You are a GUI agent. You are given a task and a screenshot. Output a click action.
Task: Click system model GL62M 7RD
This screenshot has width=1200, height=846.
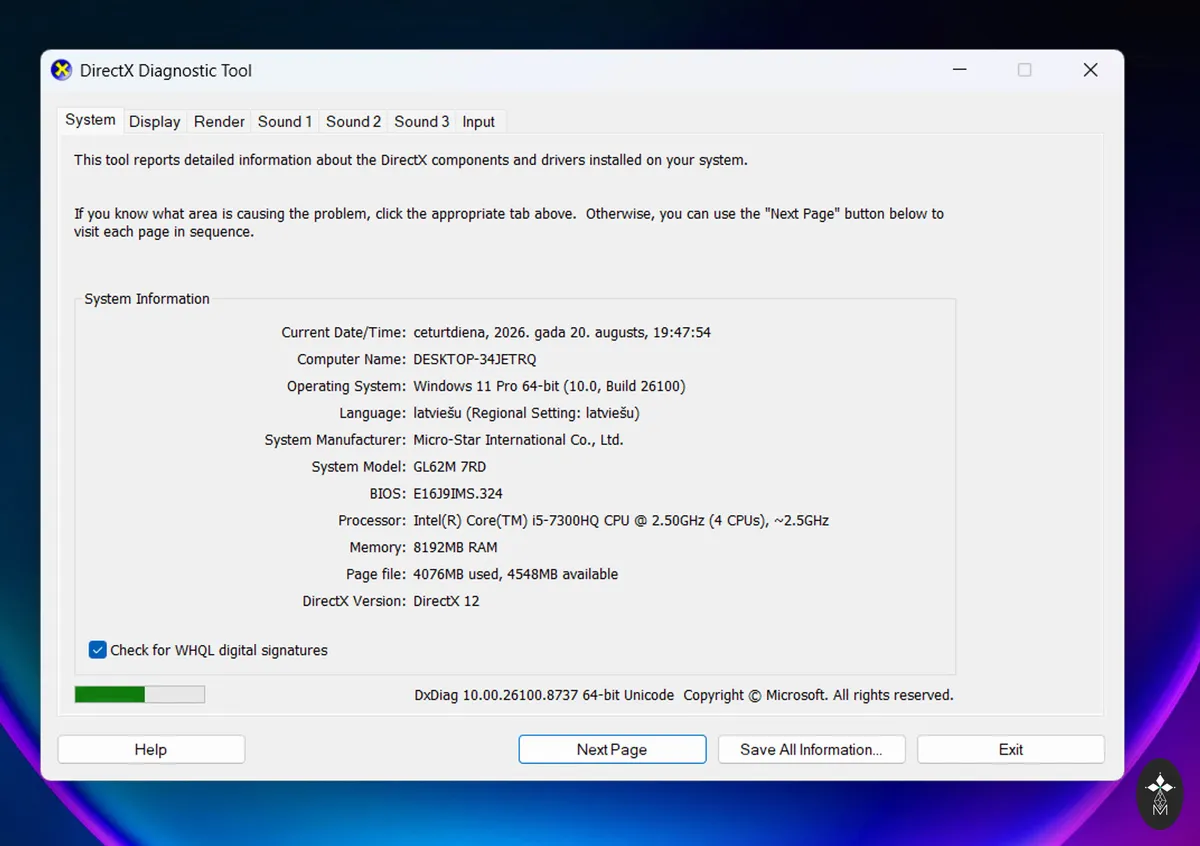[x=450, y=467]
